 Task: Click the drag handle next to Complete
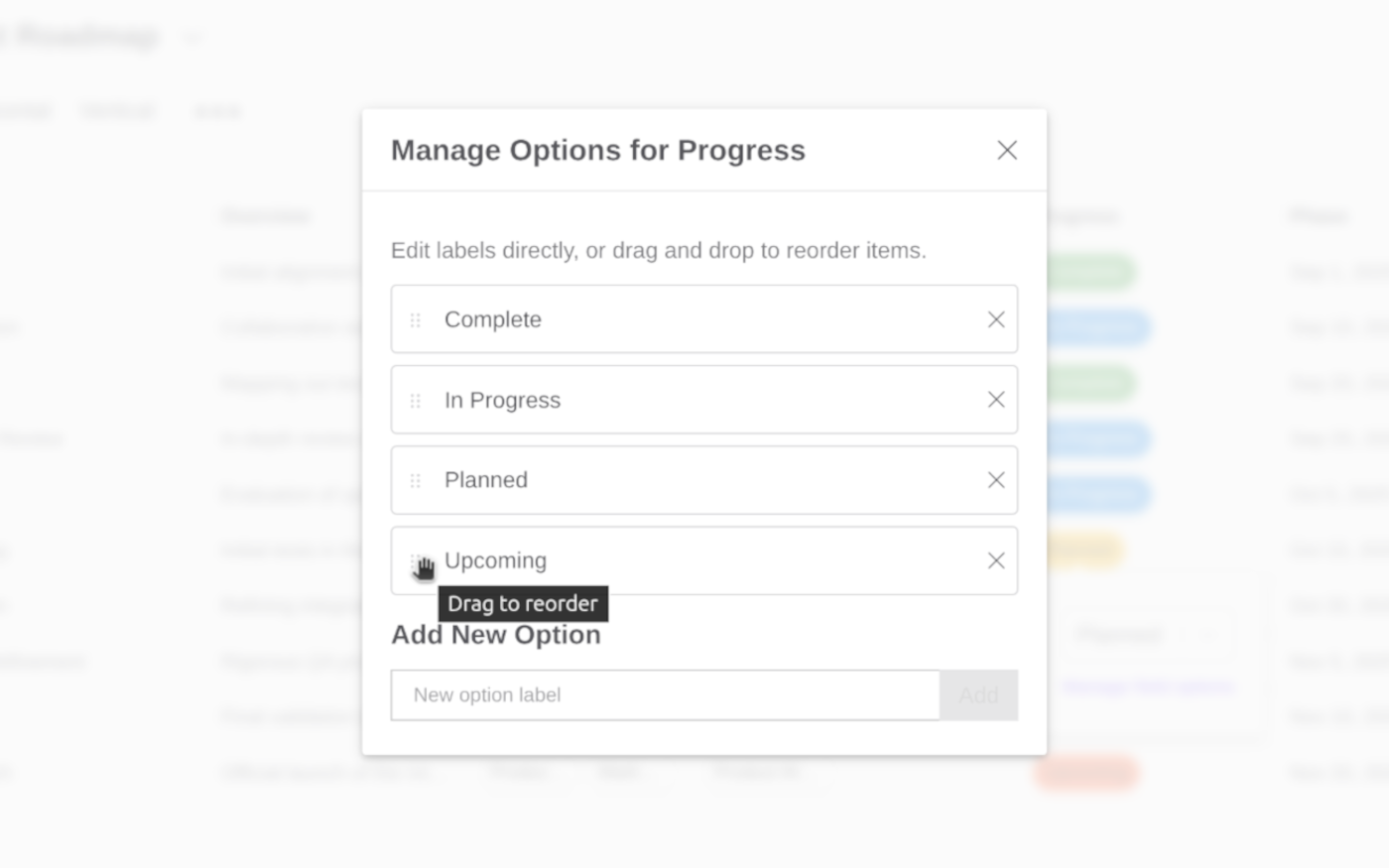tap(417, 319)
